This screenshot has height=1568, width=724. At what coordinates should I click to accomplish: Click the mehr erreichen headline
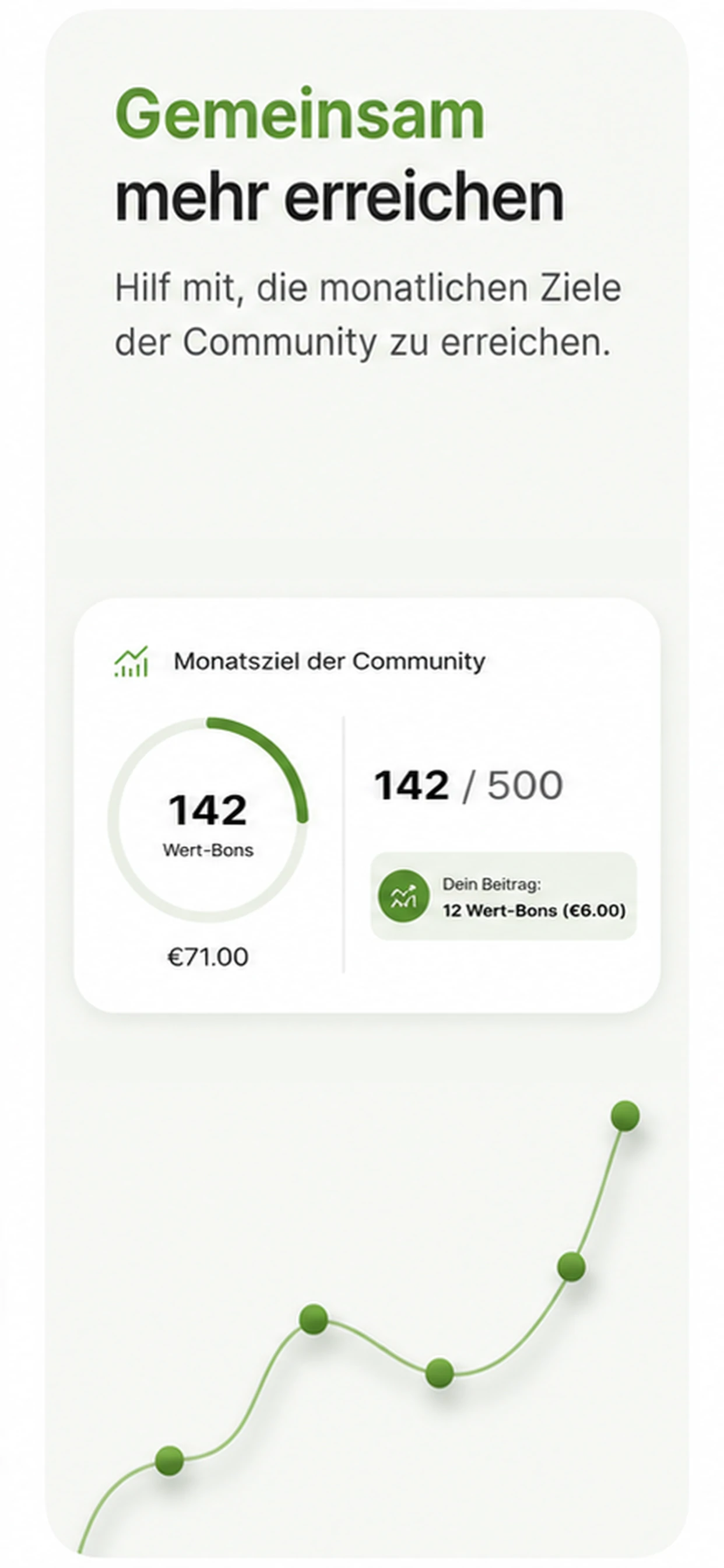coord(339,197)
